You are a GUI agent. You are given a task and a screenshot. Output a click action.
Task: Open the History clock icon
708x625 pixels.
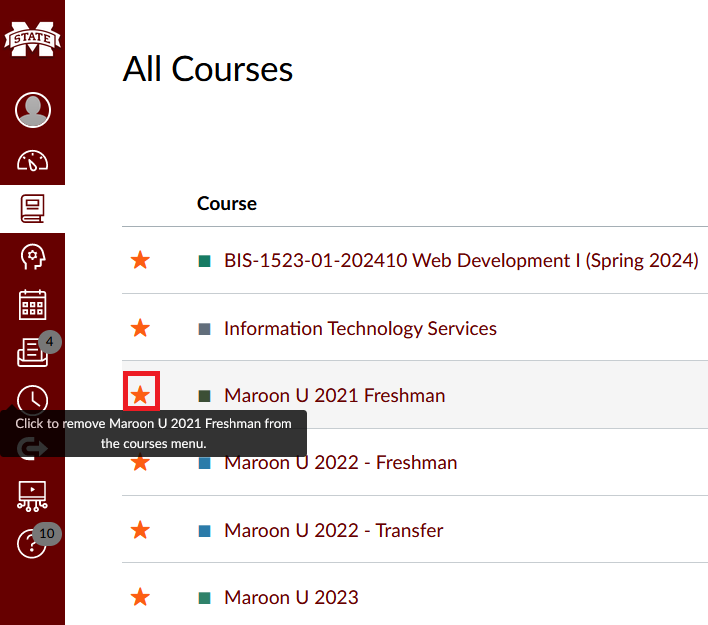(33, 399)
